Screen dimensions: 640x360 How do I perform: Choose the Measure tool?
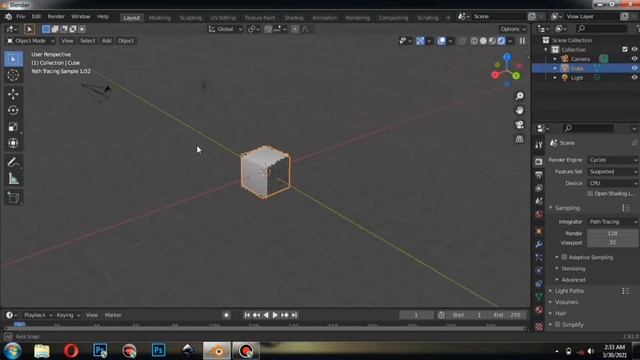tap(13, 179)
